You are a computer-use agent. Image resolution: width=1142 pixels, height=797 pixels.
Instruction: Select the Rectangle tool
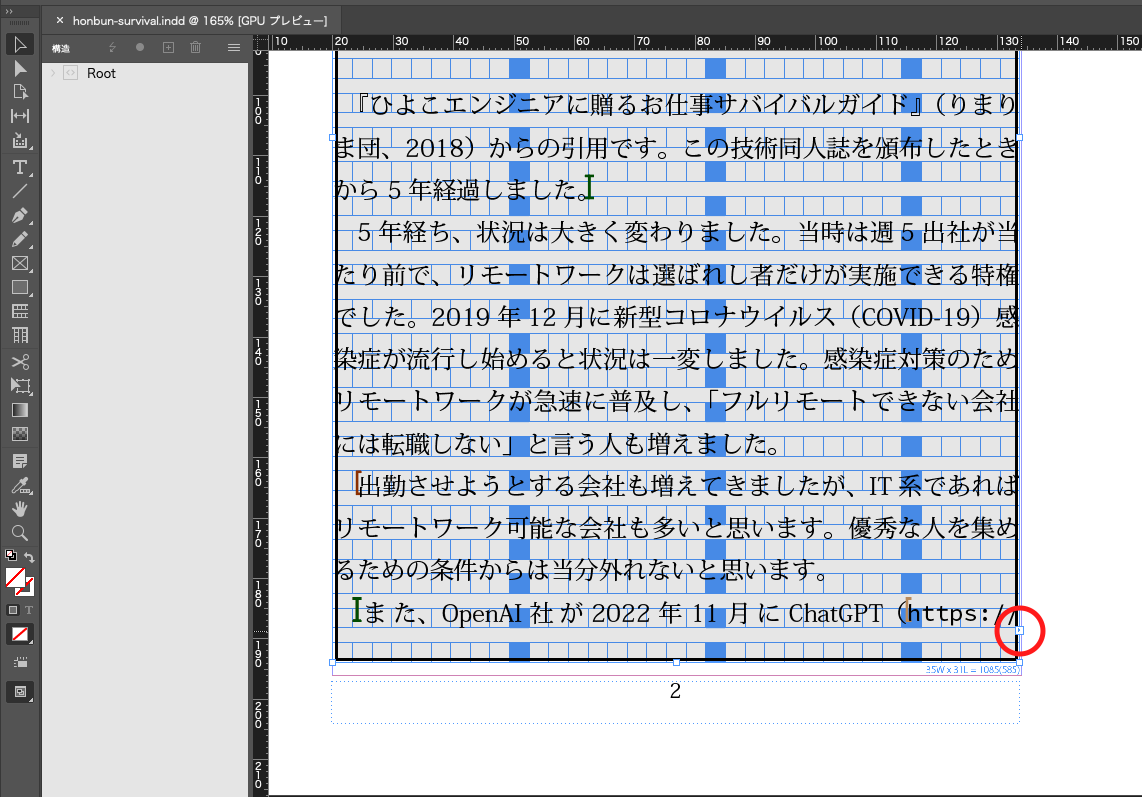[x=20, y=287]
